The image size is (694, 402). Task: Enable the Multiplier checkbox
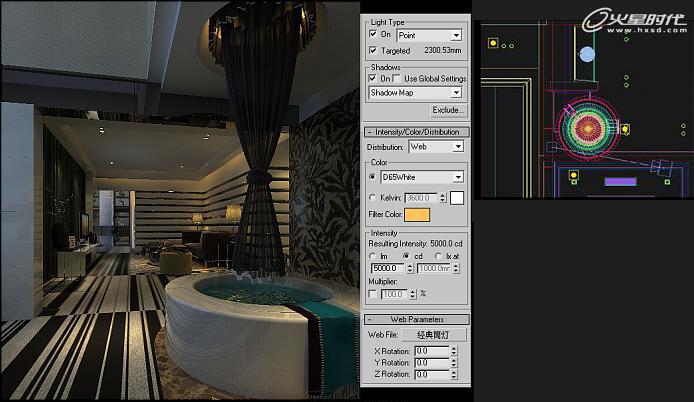pyautogui.click(x=372, y=294)
